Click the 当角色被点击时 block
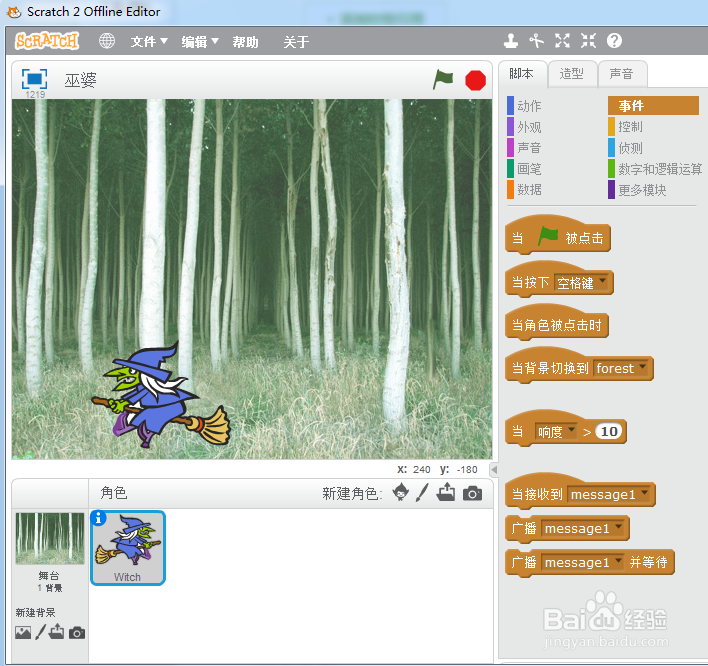This screenshot has height=666, width=708. tap(557, 322)
